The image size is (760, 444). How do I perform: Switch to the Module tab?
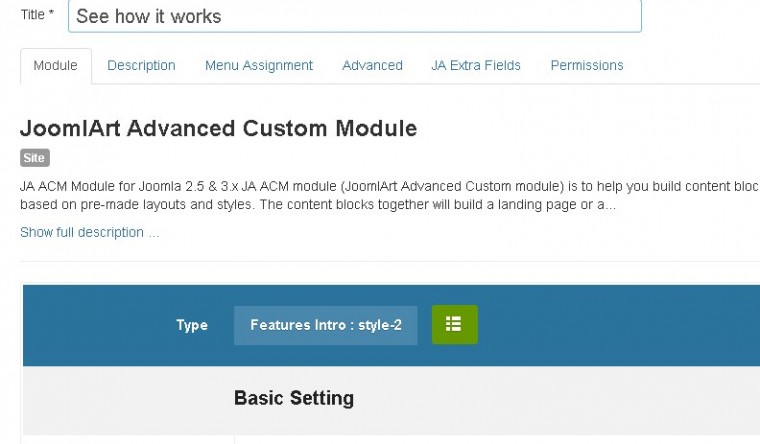pyautogui.click(x=55, y=66)
